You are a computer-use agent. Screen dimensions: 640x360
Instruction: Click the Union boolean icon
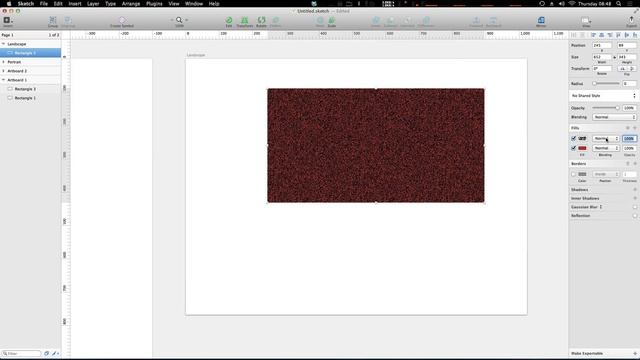pos(376,20)
